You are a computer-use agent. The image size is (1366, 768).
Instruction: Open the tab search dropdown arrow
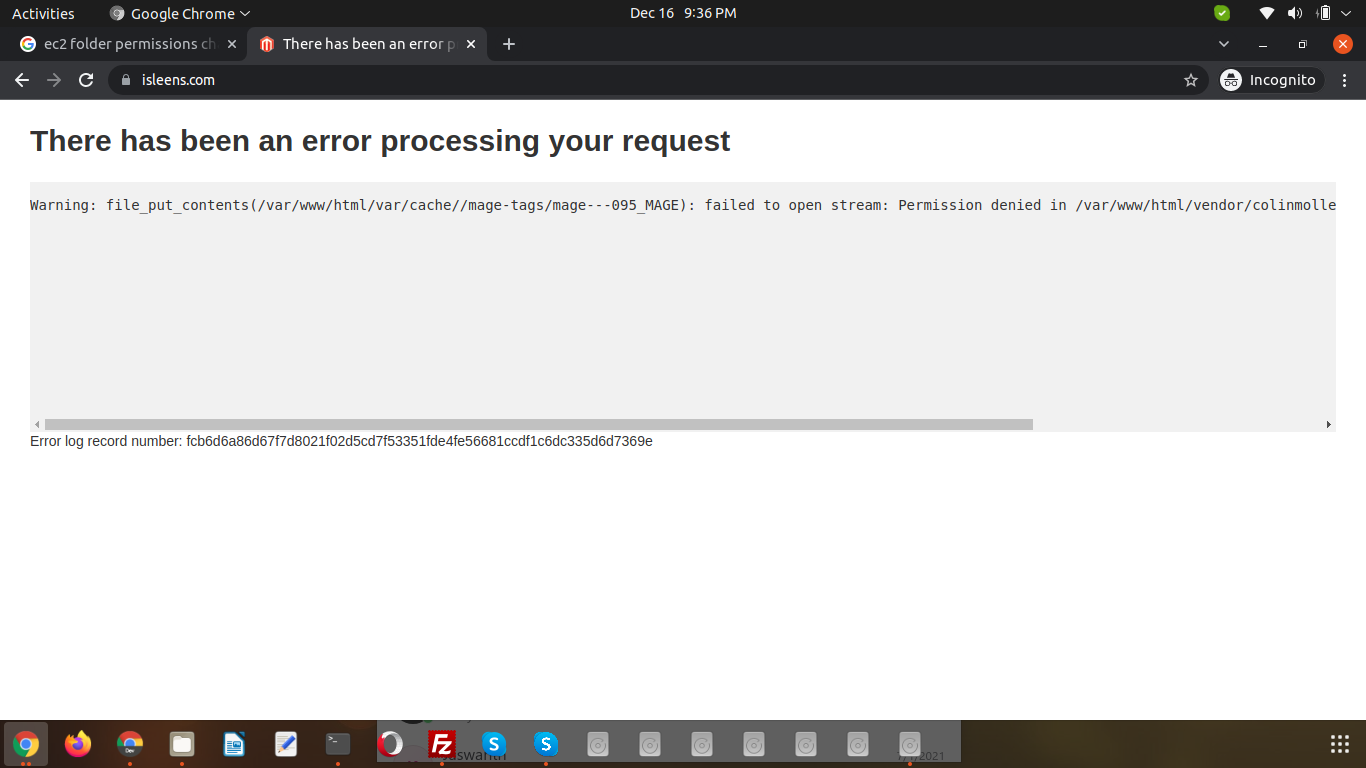[x=1224, y=44]
